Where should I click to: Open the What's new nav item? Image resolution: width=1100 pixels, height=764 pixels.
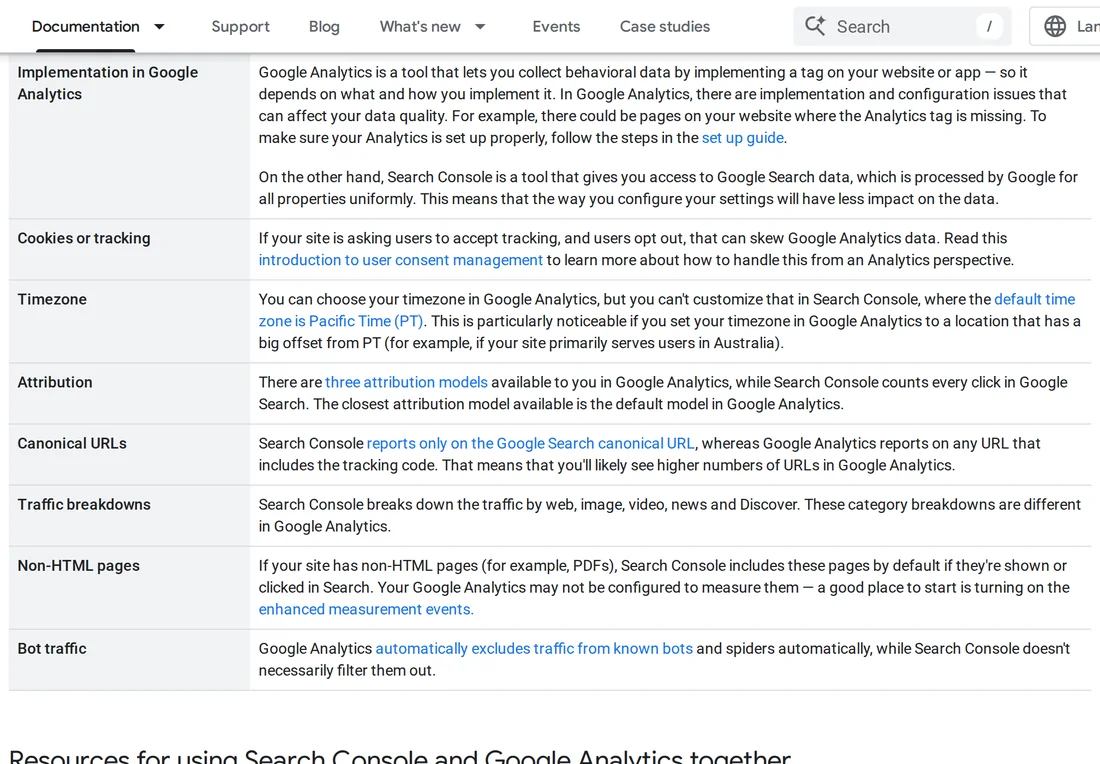420,27
